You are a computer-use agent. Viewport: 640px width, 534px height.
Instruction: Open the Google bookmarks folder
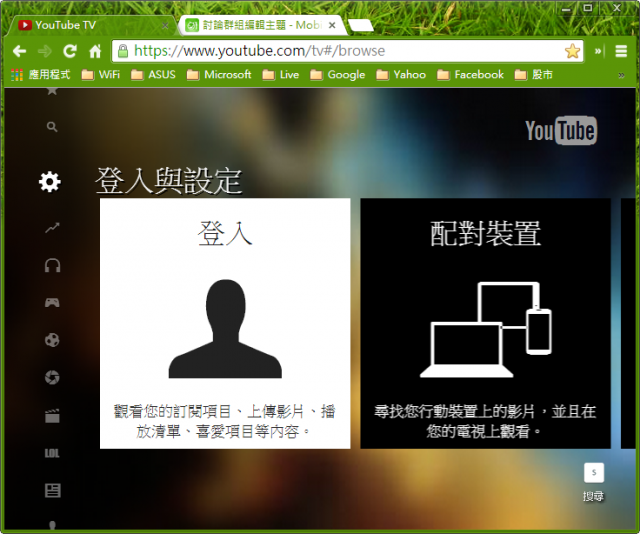tap(337, 75)
